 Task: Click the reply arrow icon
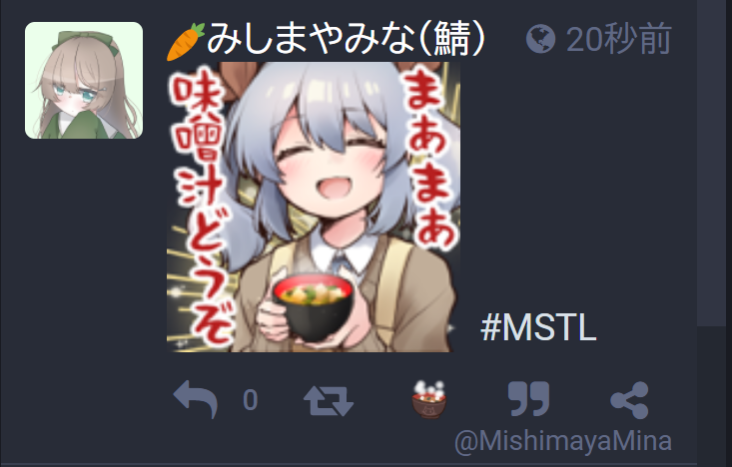[196, 399]
